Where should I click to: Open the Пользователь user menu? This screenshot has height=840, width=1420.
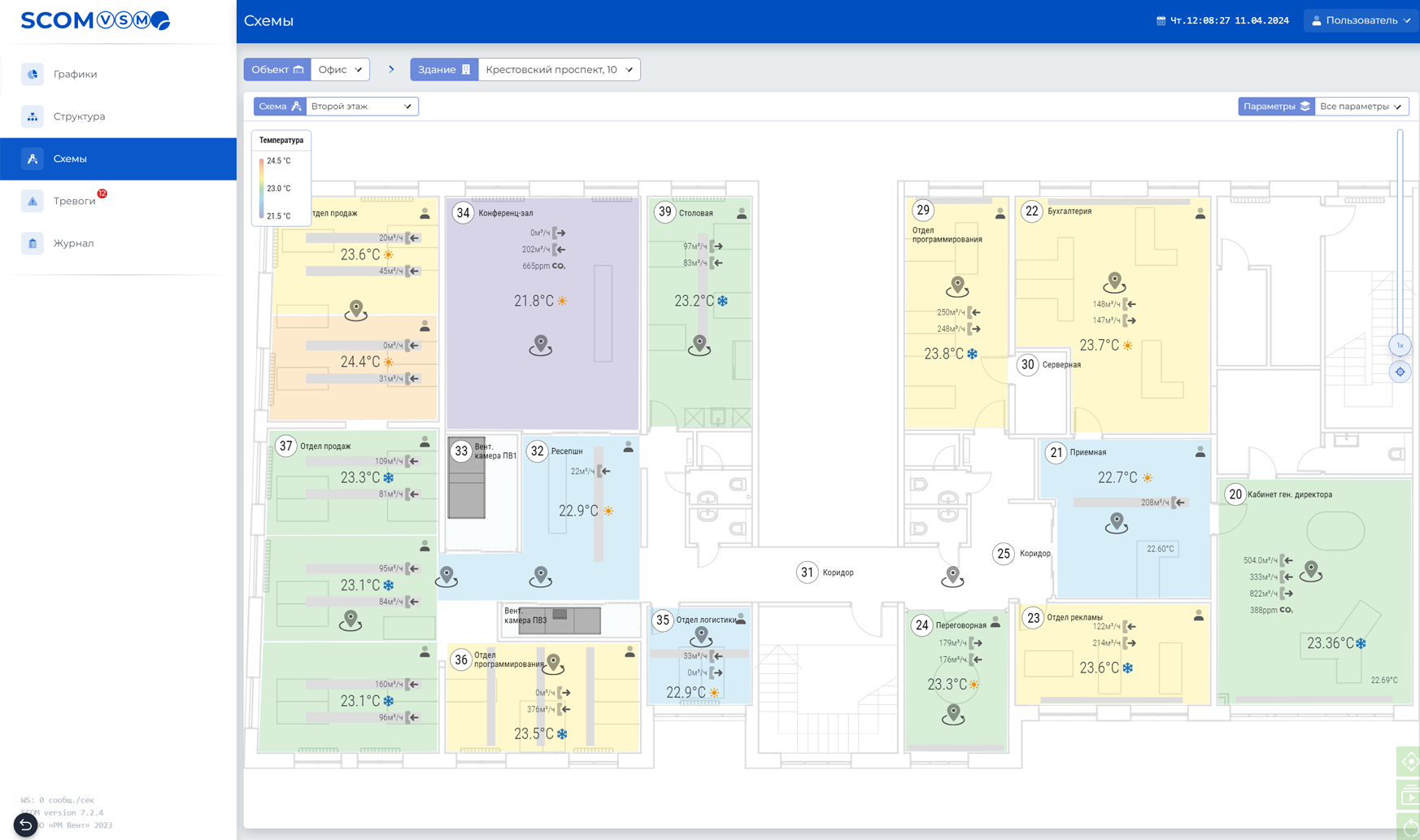1361,21
